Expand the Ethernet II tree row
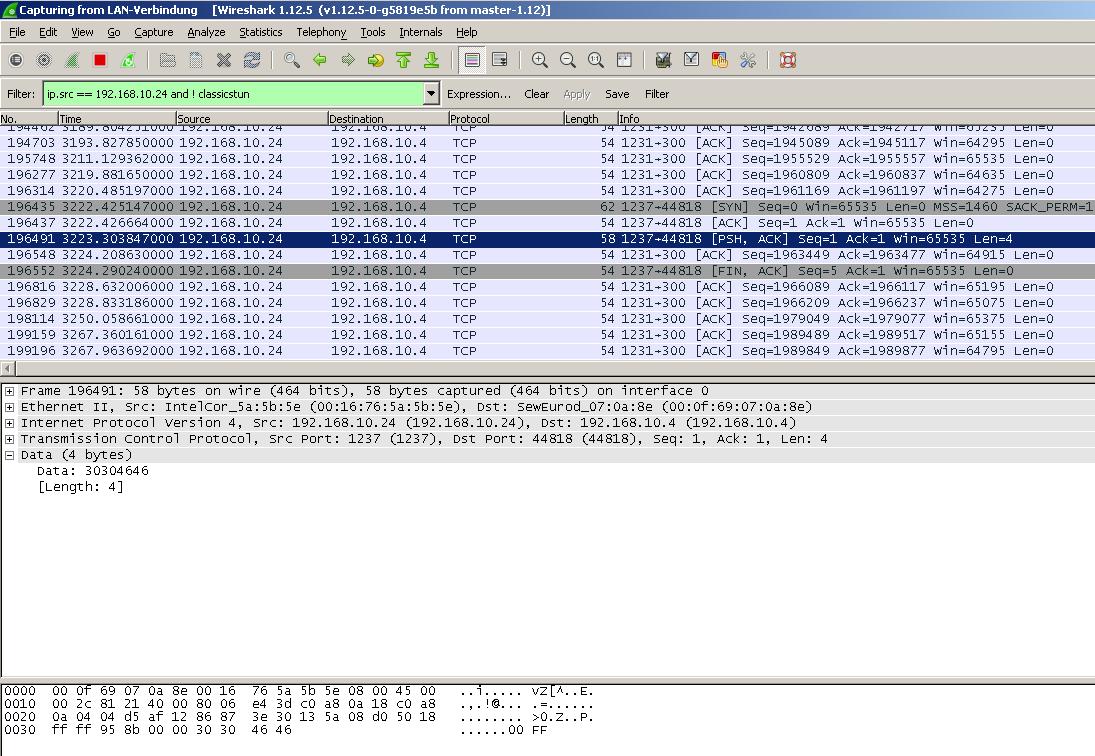The width and height of the screenshot is (1095, 756). pyautogui.click(x=10, y=407)
